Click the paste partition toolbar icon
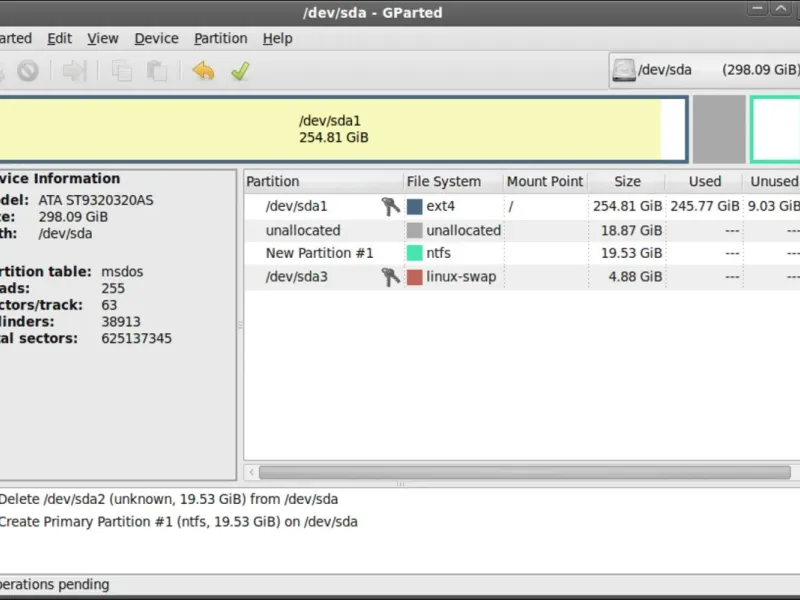Image resolution: width=800 pixels, height=600 pixels. [x=157, y=71]
